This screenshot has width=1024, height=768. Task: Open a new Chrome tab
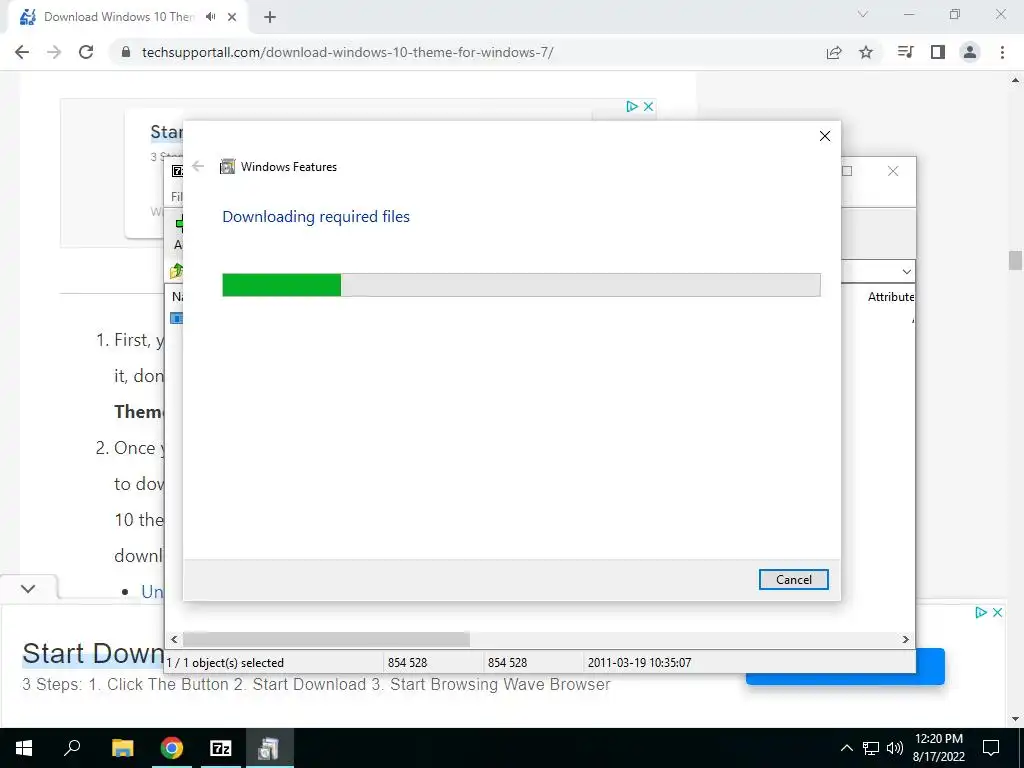[270, 17]
